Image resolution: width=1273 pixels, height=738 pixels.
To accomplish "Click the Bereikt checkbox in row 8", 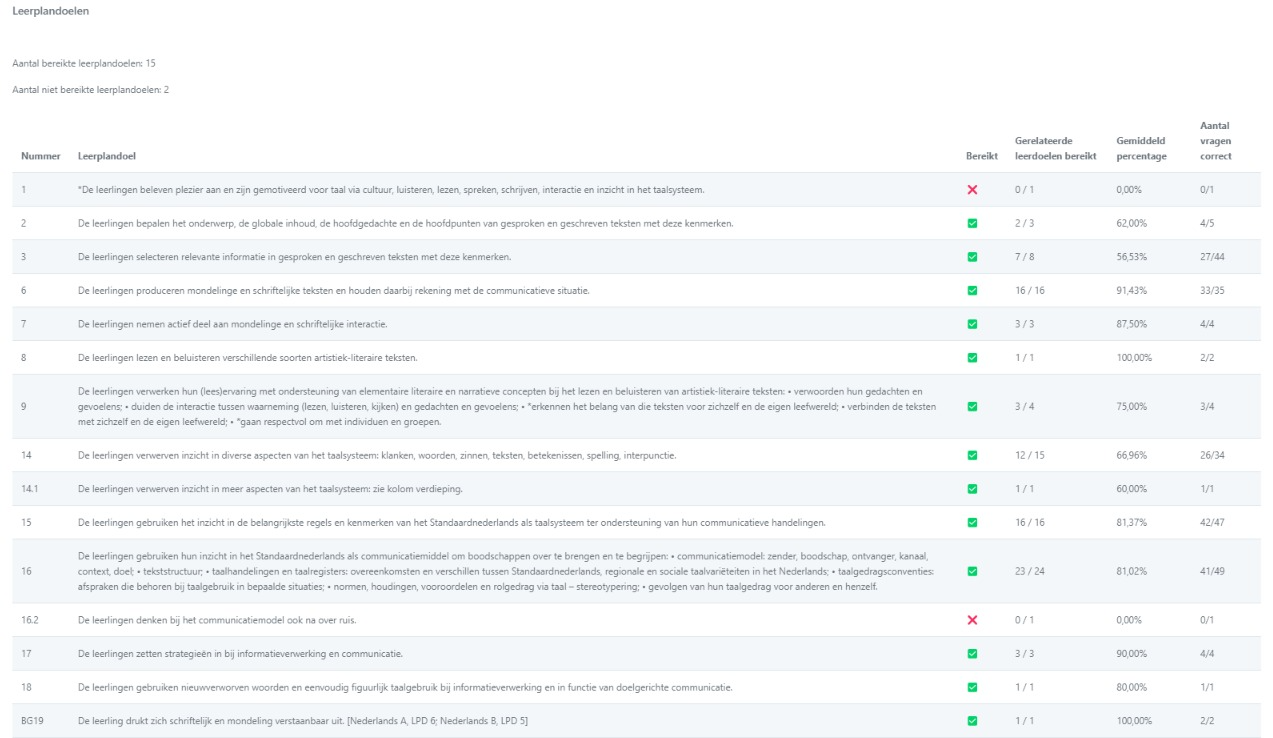I will (972, 356).
